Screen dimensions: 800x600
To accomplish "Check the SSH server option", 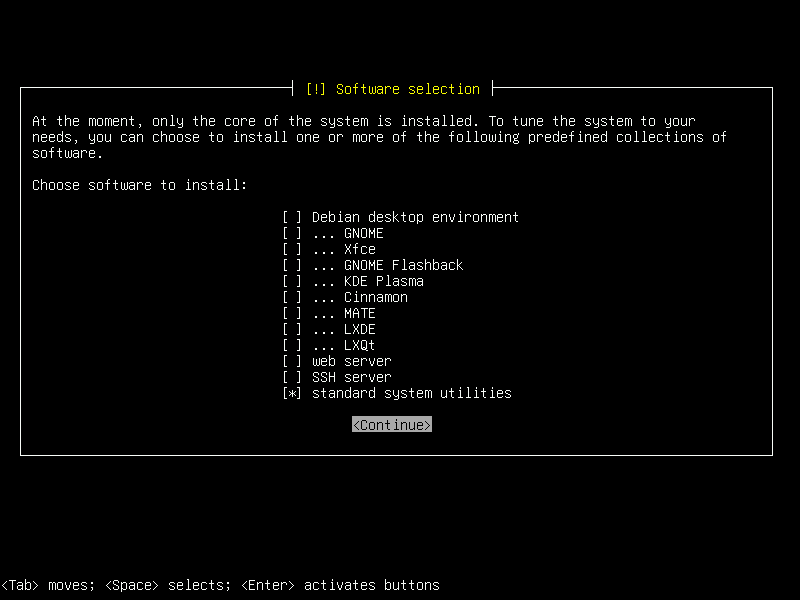I will [x=290, y=377].
